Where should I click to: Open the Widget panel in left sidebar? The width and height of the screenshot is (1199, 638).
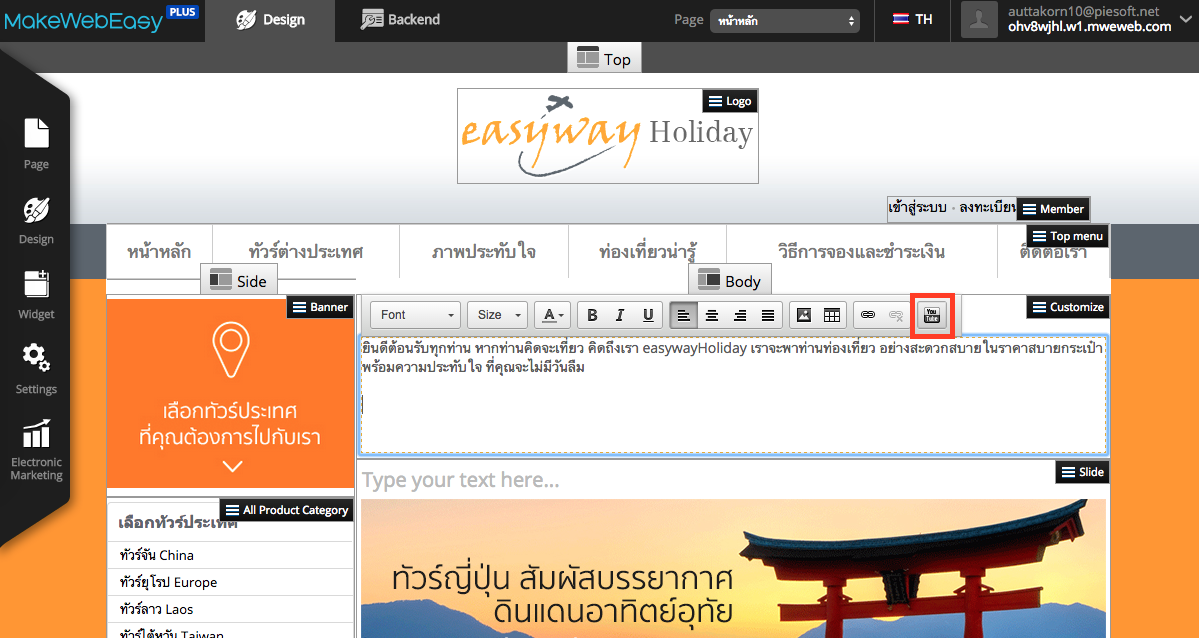pyautogui.click(x=36, y=293)
